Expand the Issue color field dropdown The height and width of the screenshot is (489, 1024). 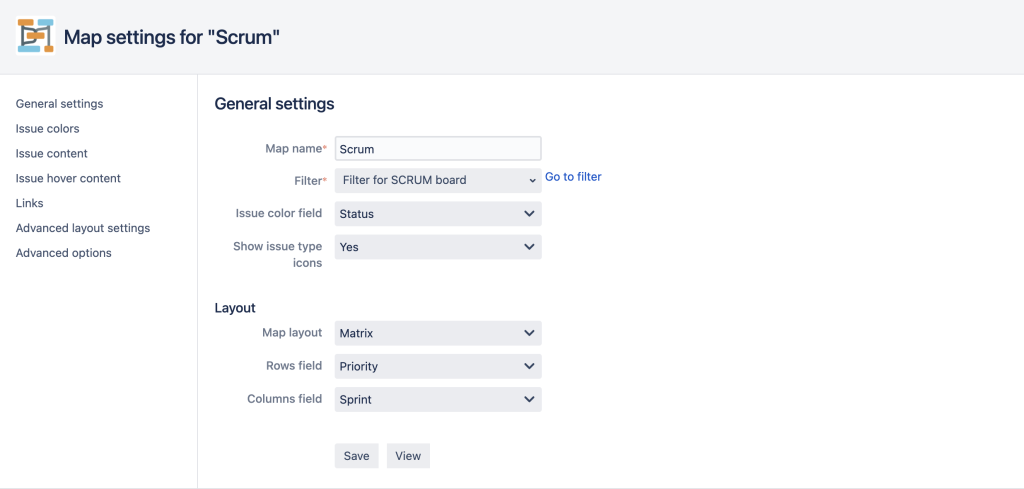click(438, 213)
